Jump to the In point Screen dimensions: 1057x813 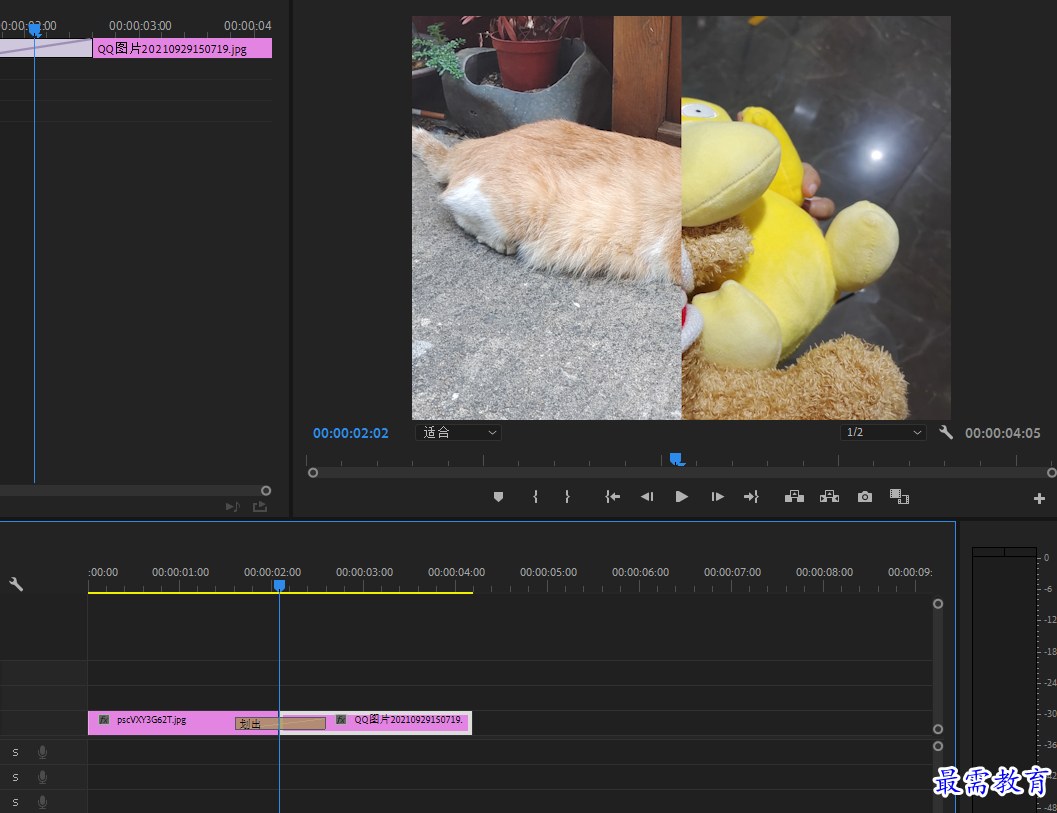click(612, 497)
